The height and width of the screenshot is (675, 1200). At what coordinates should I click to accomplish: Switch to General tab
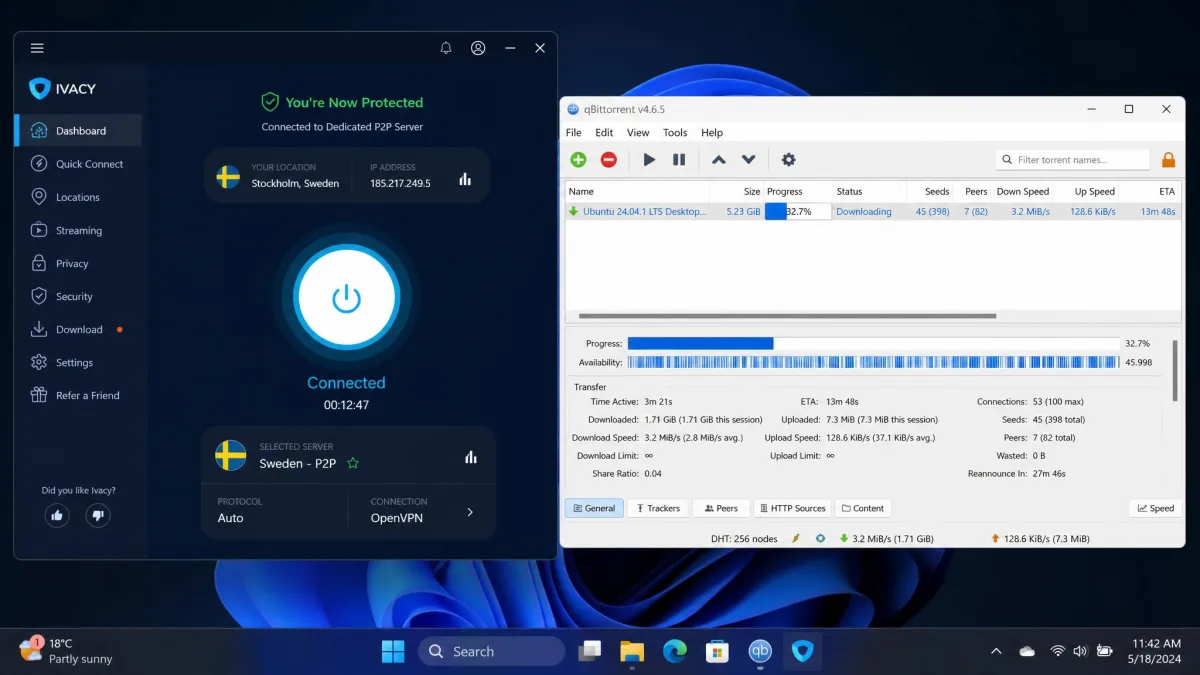[x=594, y=508]
